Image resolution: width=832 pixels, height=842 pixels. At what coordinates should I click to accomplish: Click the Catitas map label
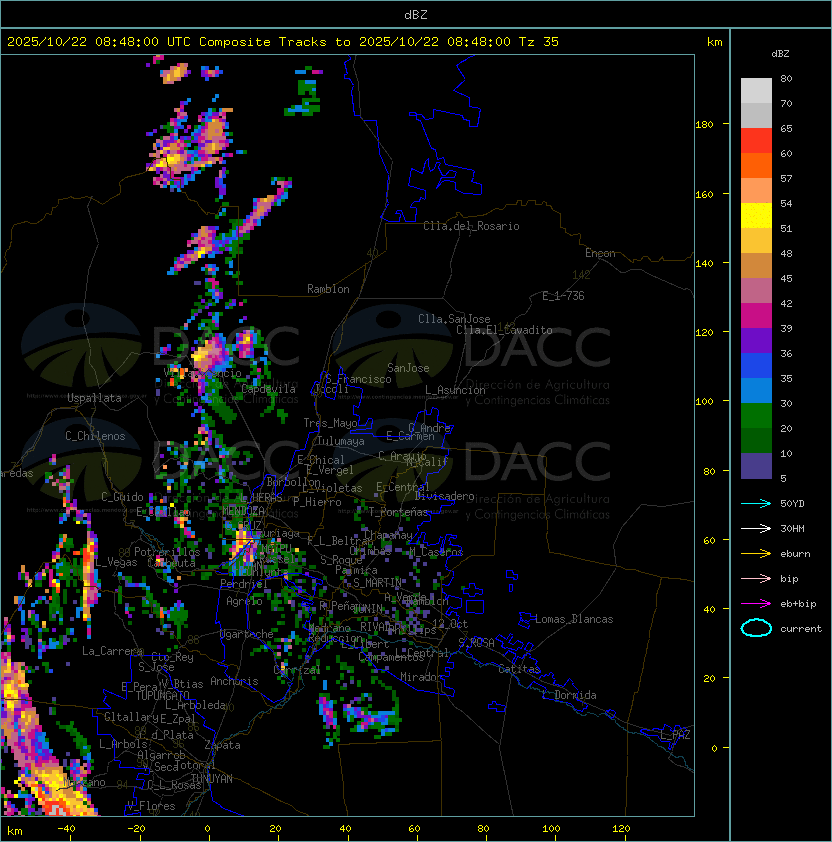(519, 669)
